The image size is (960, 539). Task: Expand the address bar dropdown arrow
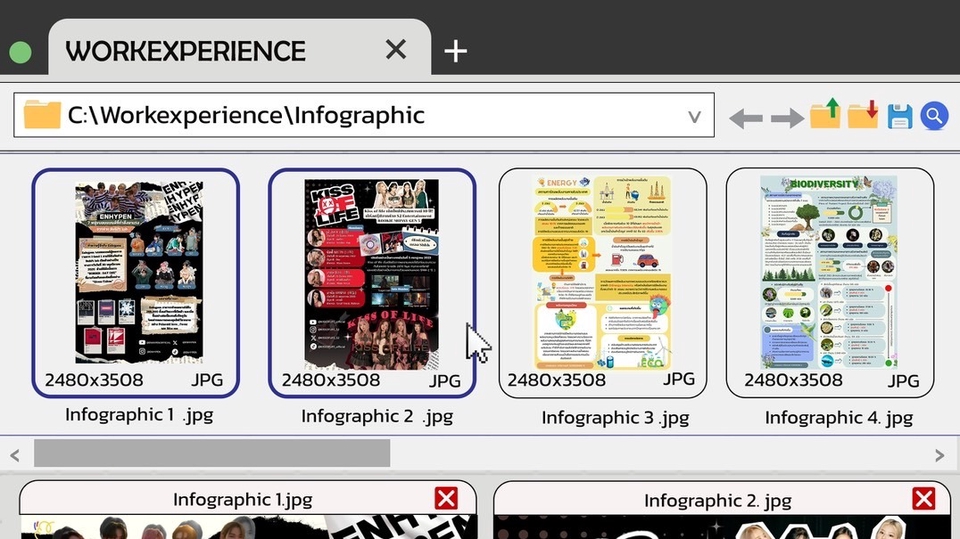pos(694,116)
